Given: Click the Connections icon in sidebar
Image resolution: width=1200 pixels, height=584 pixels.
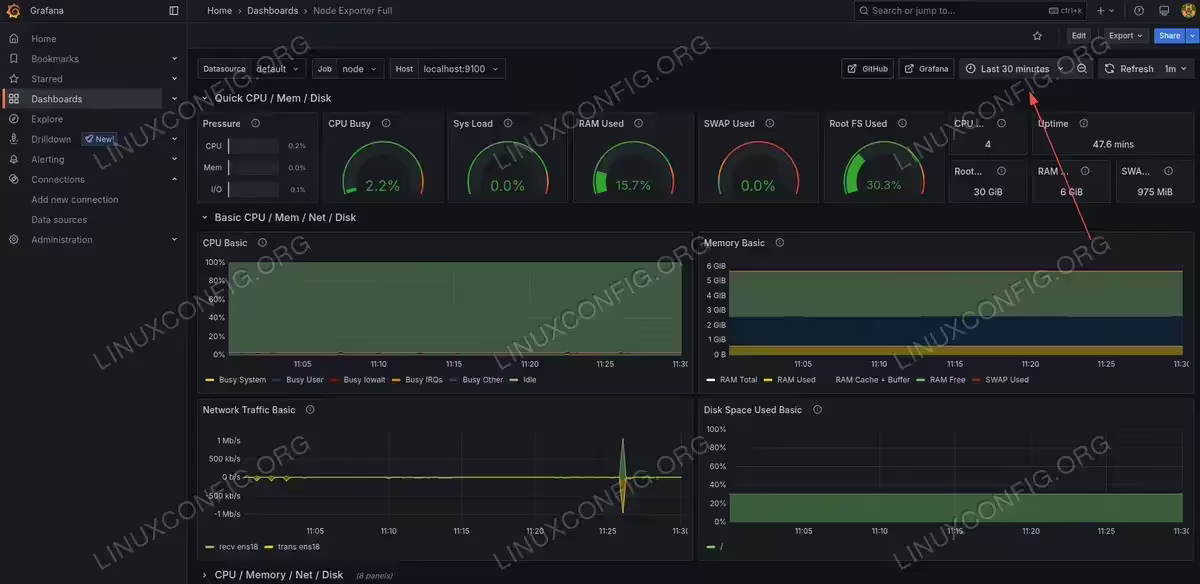Looking at the screenshot, I should click(x=14, y=179).
